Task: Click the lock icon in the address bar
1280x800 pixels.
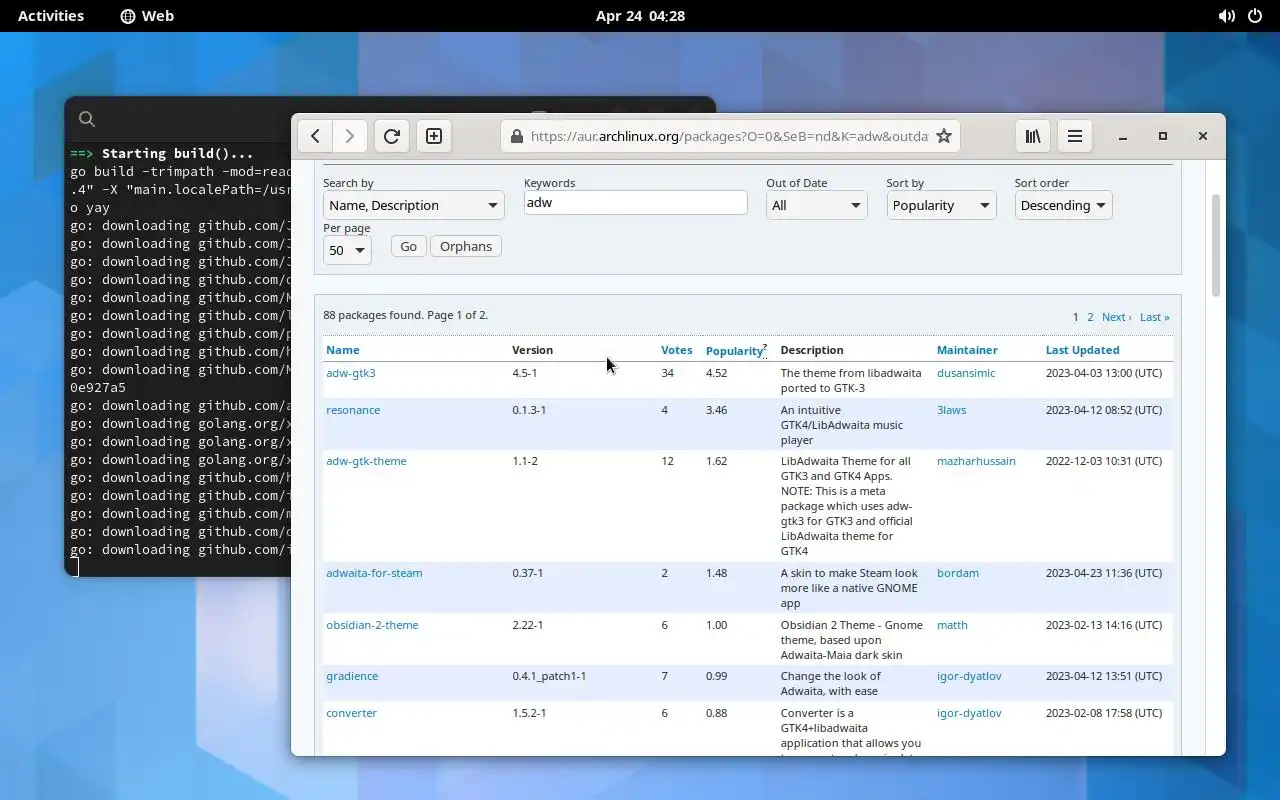Action: [516, 136]
